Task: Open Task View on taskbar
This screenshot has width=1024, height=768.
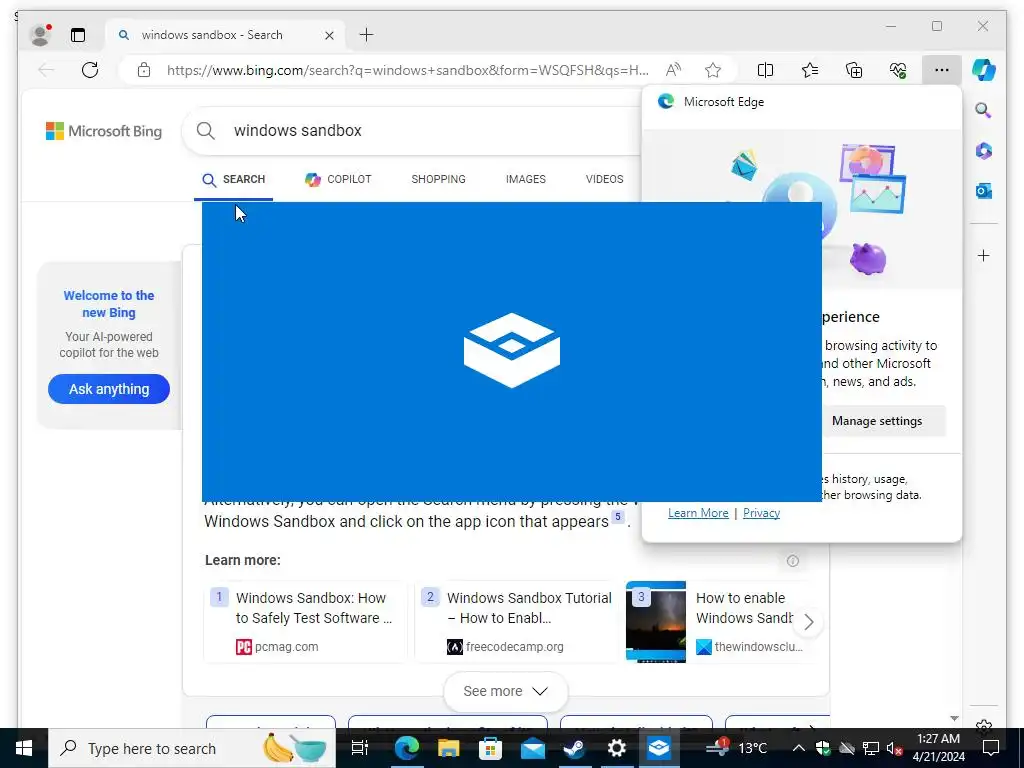Action: tap(360, 748)
